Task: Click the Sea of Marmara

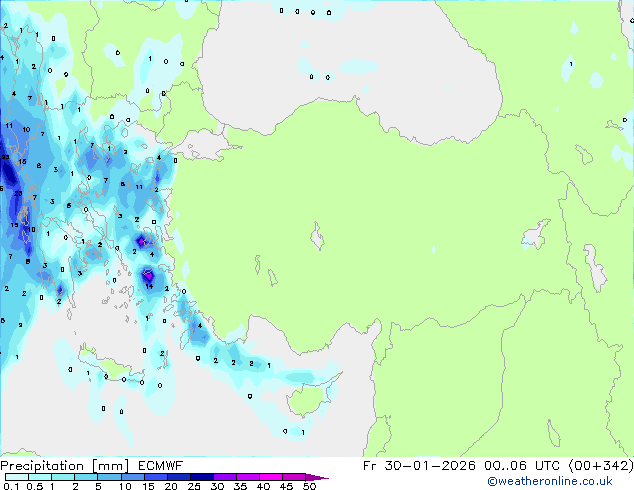Action: pos(203,150)
